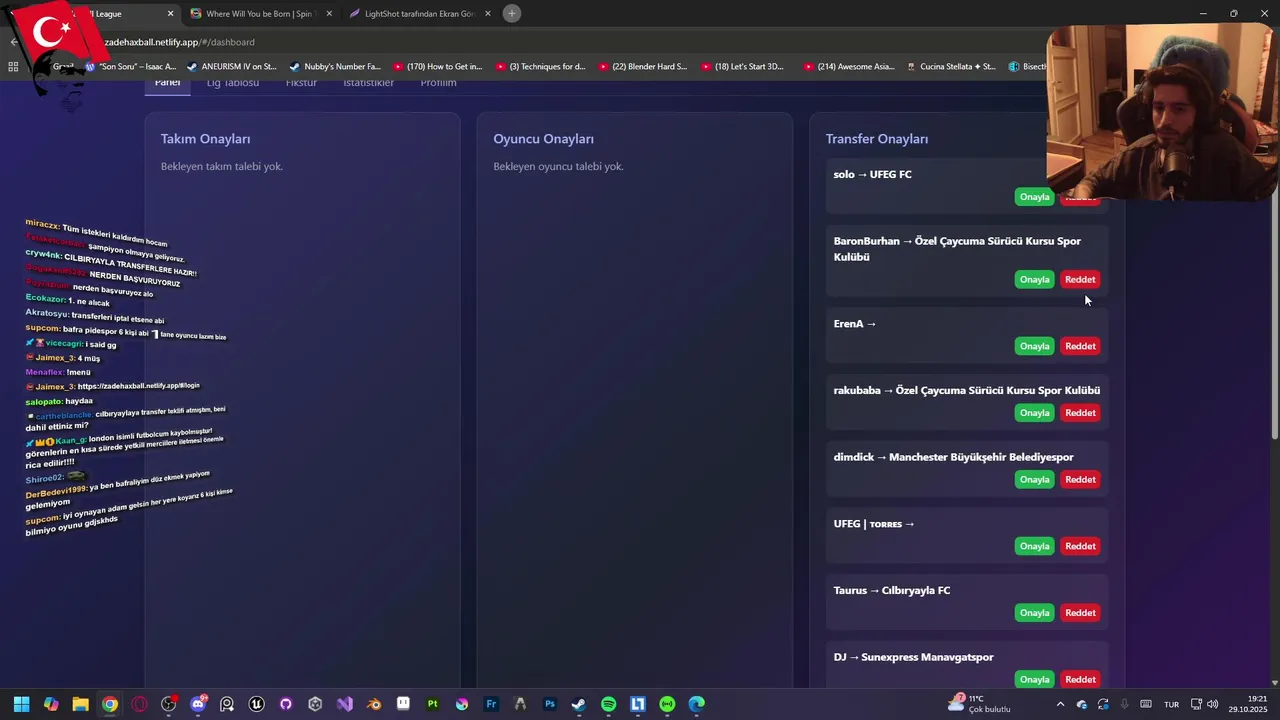
Task: Open volume control in system tray
Action: [1213, 704]
